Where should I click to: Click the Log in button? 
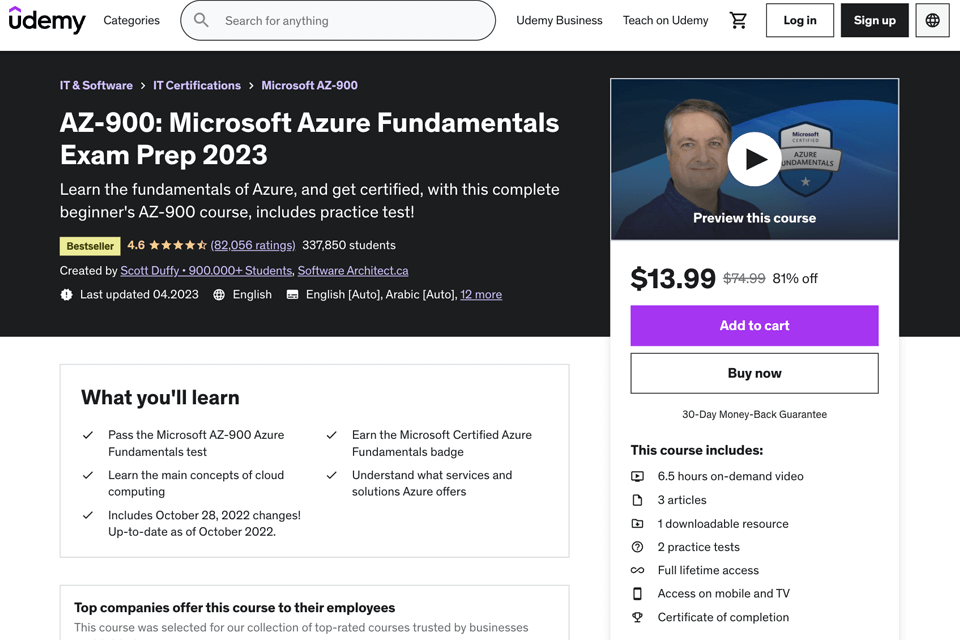[800, 20]
